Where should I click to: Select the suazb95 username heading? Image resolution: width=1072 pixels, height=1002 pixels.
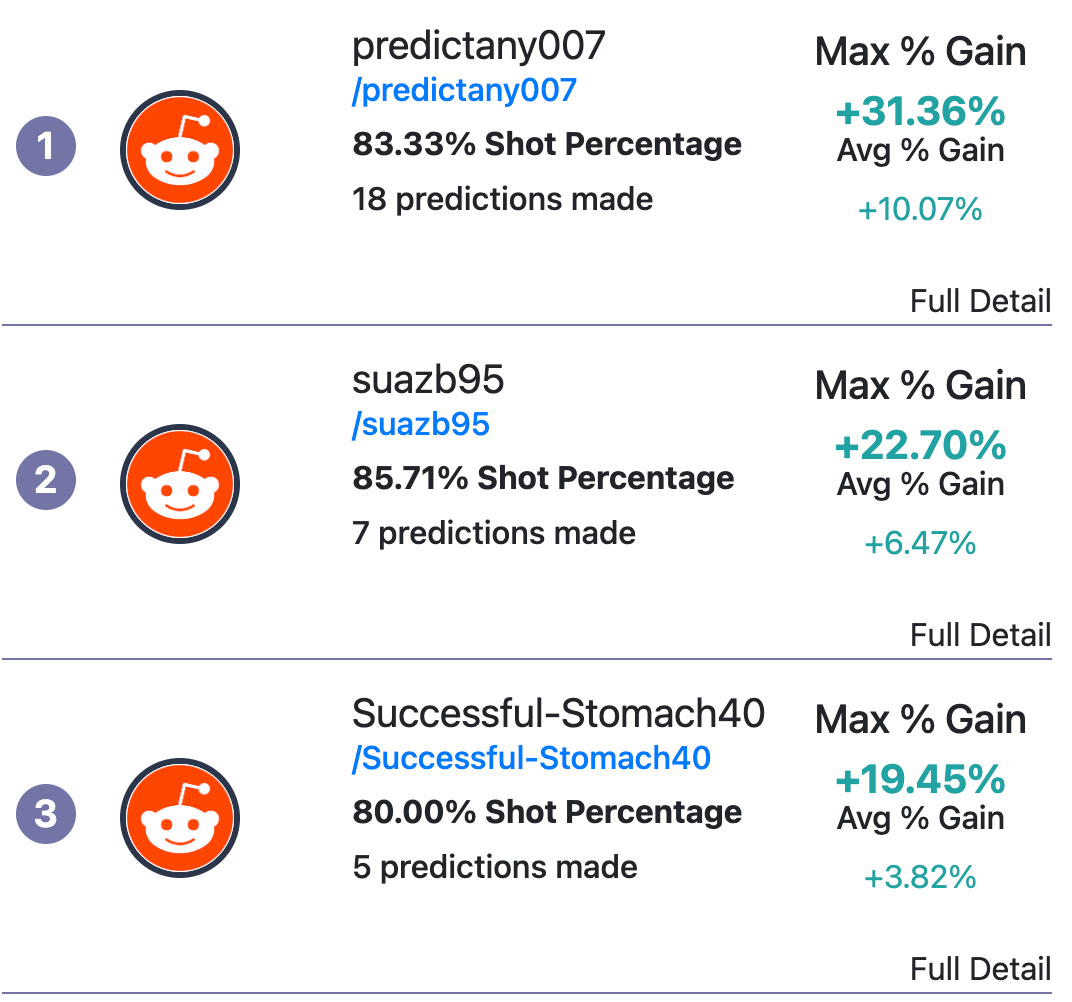[x=428, y=380]
